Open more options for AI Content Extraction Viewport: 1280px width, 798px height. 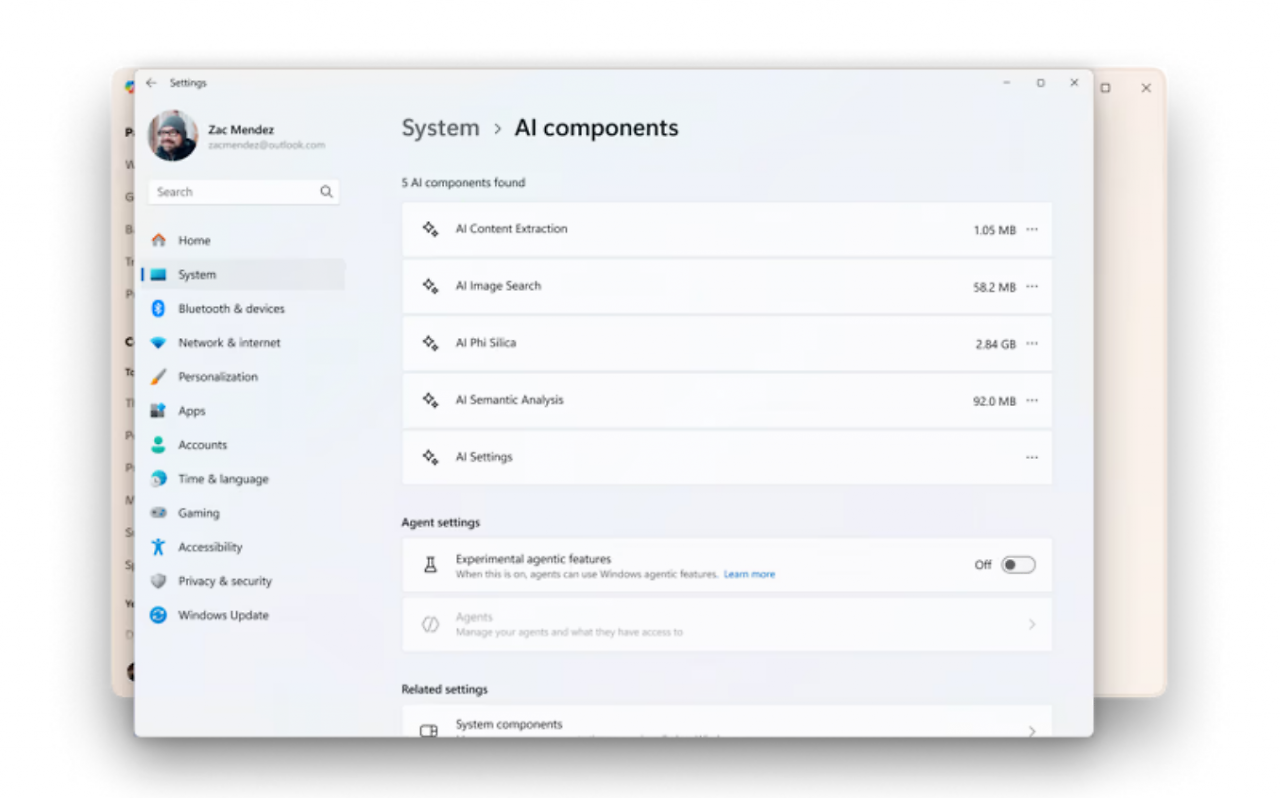tap(1032, 229)
